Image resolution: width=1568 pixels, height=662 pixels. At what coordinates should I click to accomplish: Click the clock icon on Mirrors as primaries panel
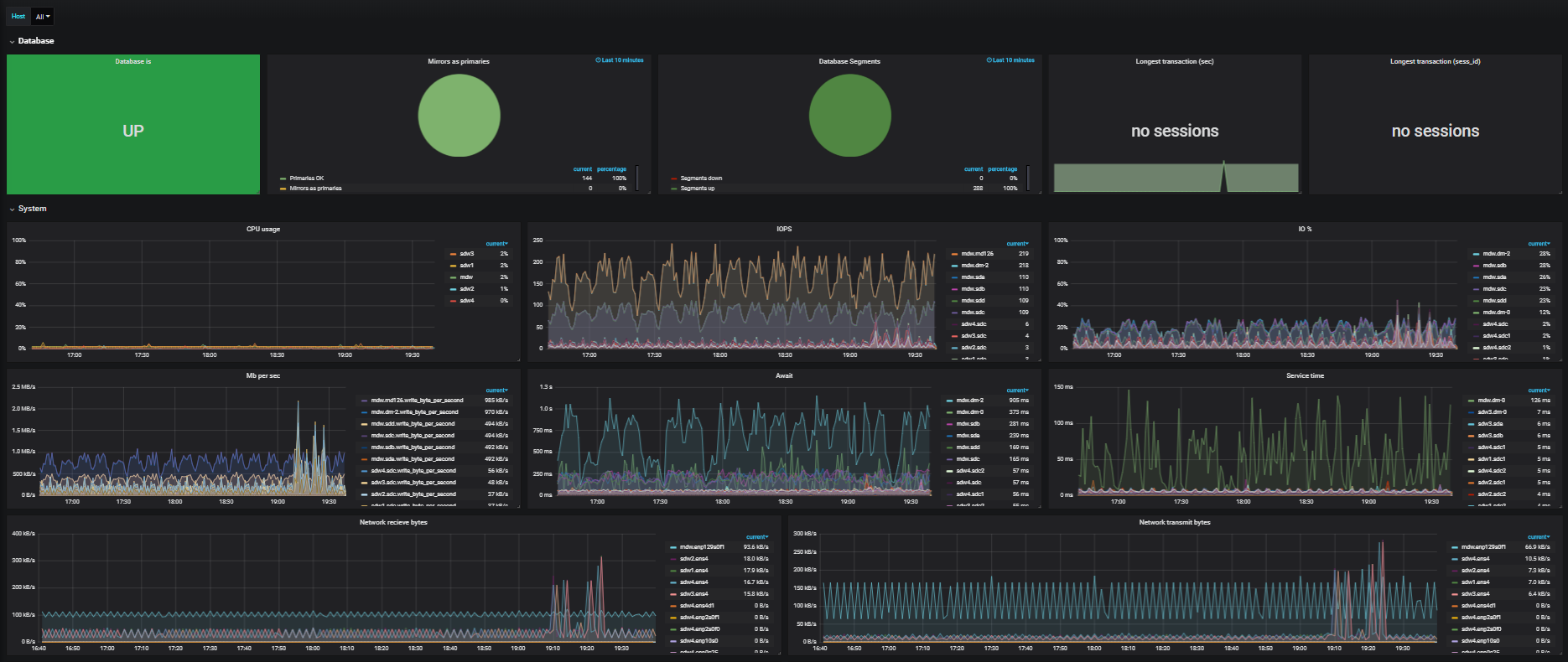(x=598, y=60)
